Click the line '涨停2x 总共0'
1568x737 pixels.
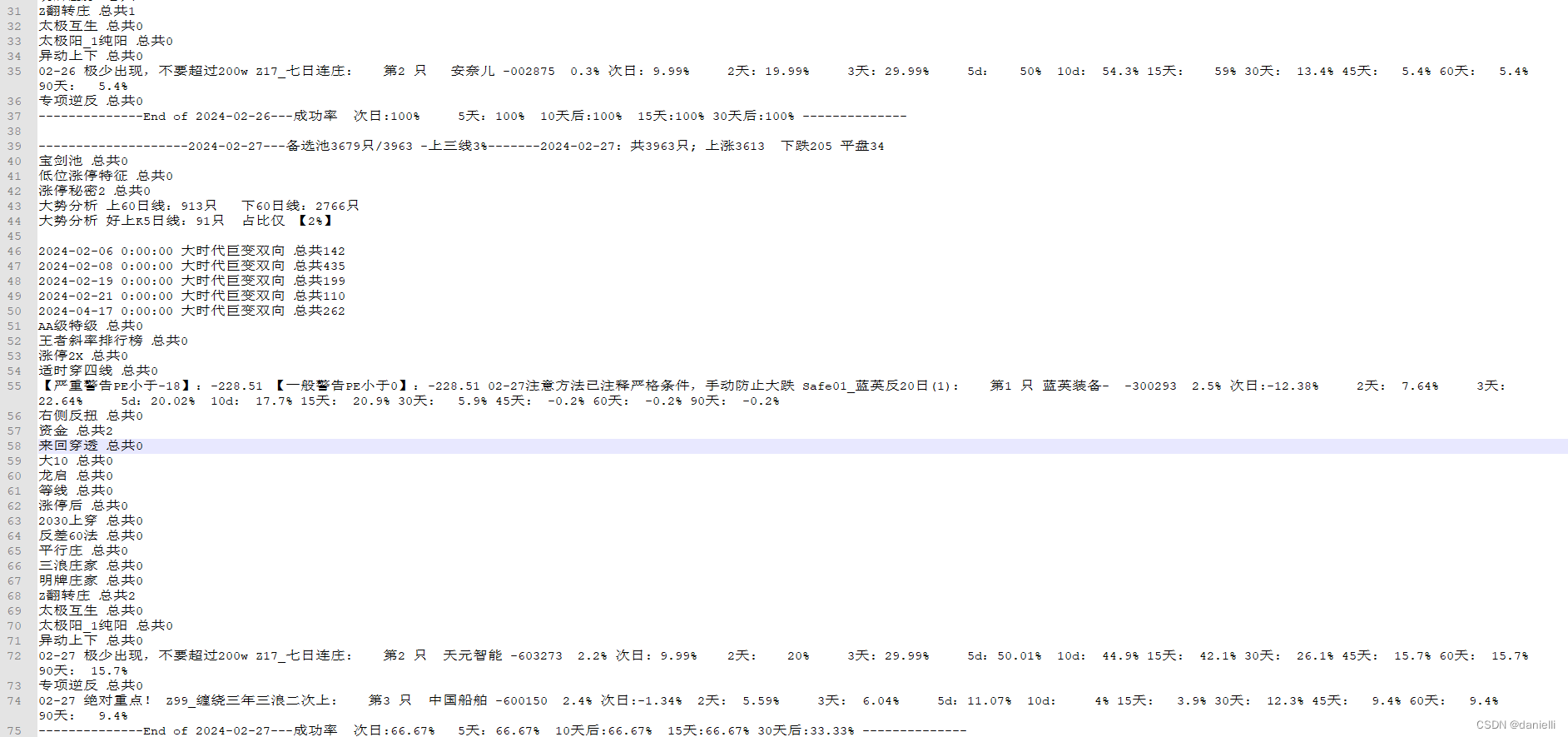click(x=83, y=356)
